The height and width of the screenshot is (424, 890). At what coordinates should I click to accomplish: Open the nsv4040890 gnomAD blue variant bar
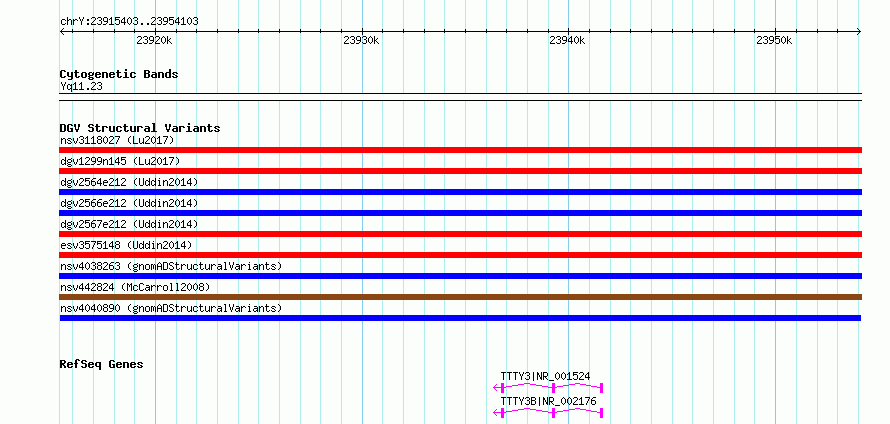[x=460, y=318]
